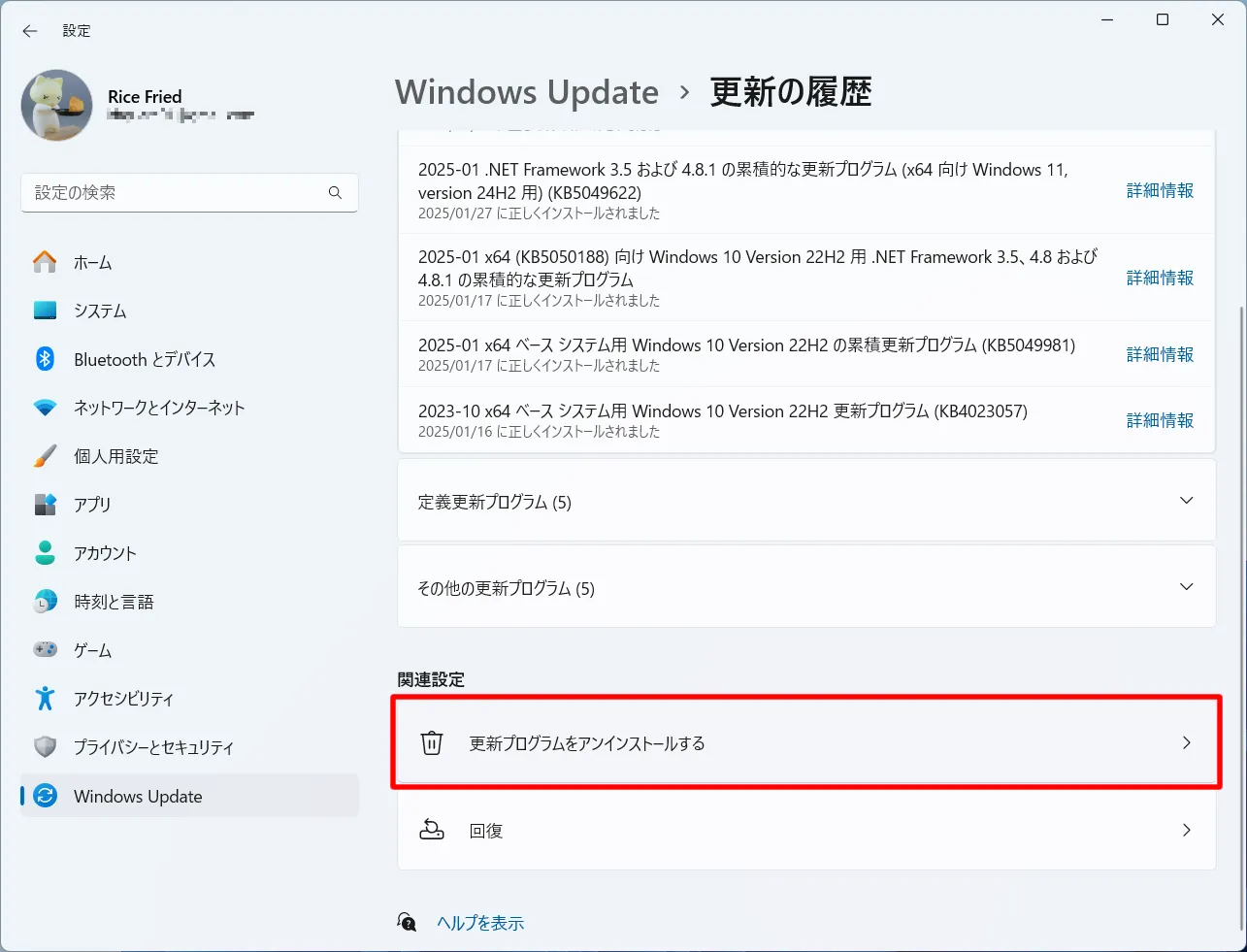Select the KB5049622 .NET Framework update title

(743, 181)
